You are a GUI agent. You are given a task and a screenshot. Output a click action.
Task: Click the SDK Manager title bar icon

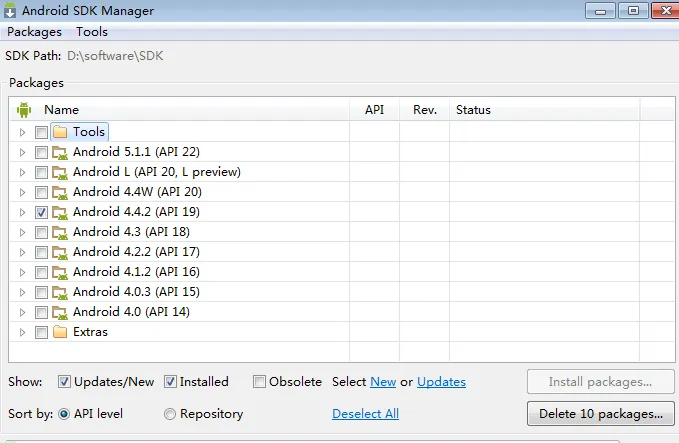pyautogui.click(x=10, y=10)
